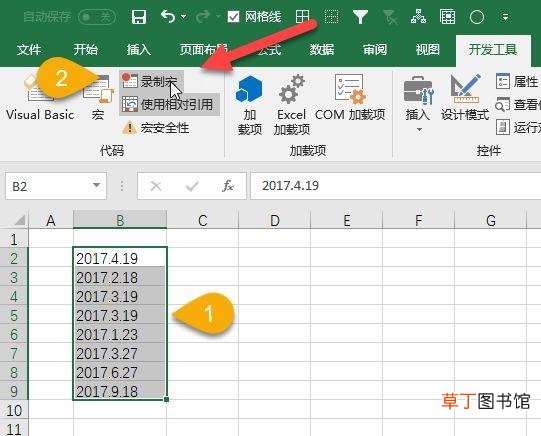The image size is (541, 436).
Task: Click the formula bar resize dots handle
Action: point(122,186)
